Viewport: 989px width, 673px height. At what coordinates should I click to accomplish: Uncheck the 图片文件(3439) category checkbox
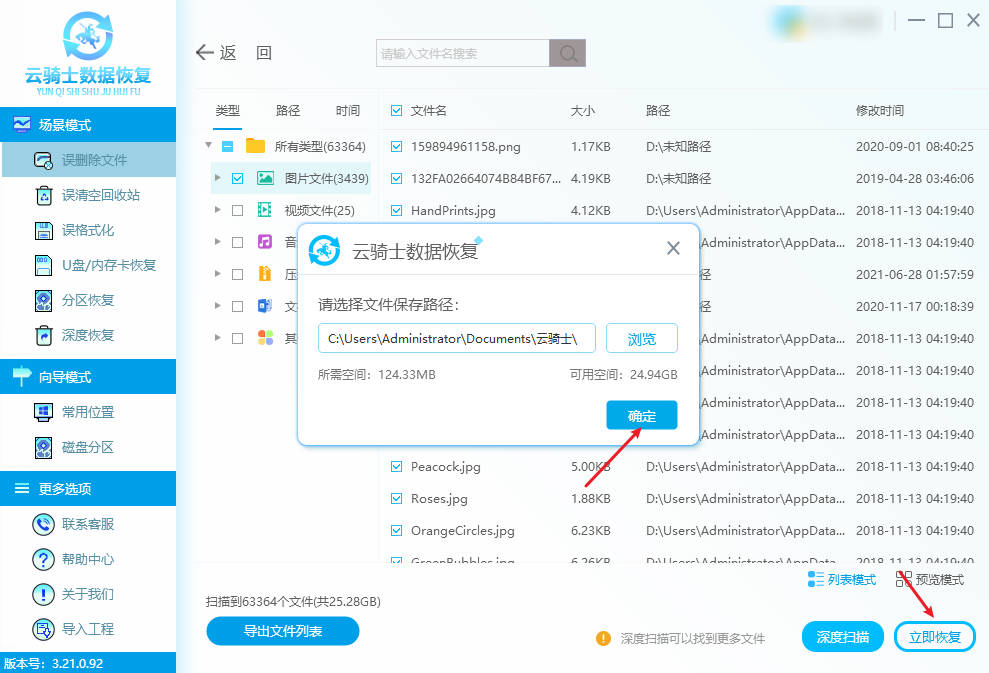coord(237,178)
